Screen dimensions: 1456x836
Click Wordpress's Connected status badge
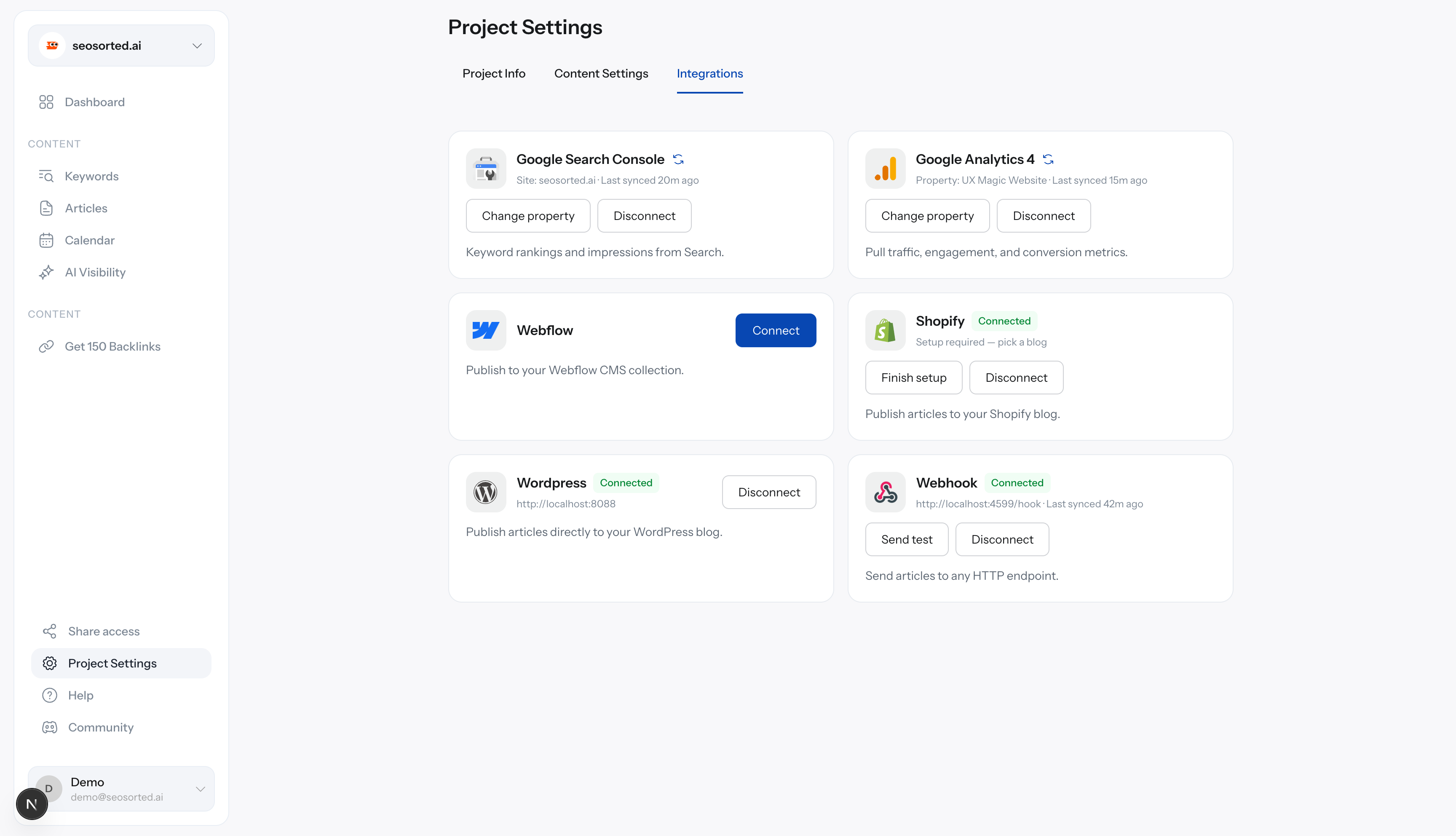point(626,483)
